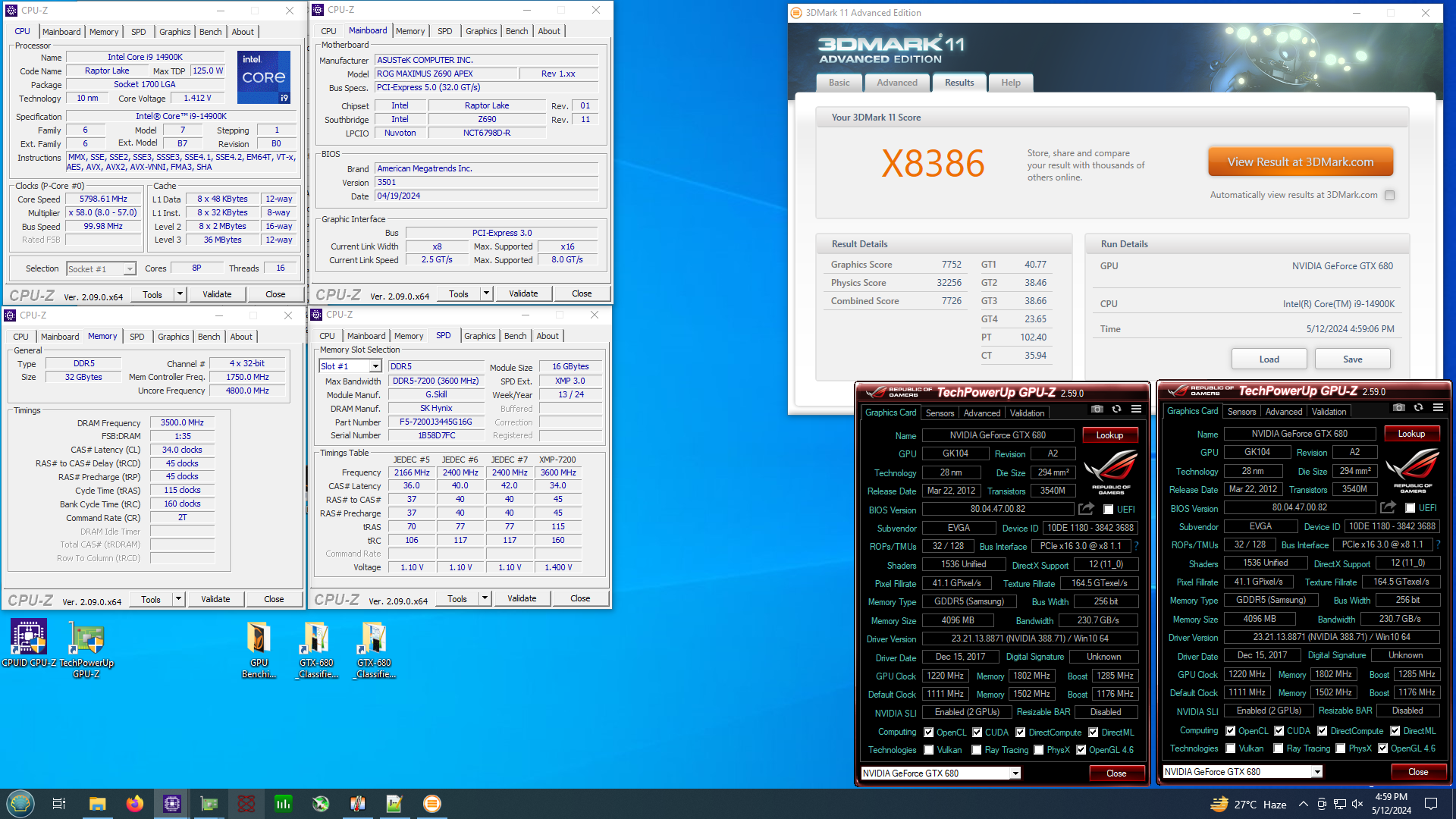
Task: Click Close button in right GPU-Z window
Action: coord(1418,772)
